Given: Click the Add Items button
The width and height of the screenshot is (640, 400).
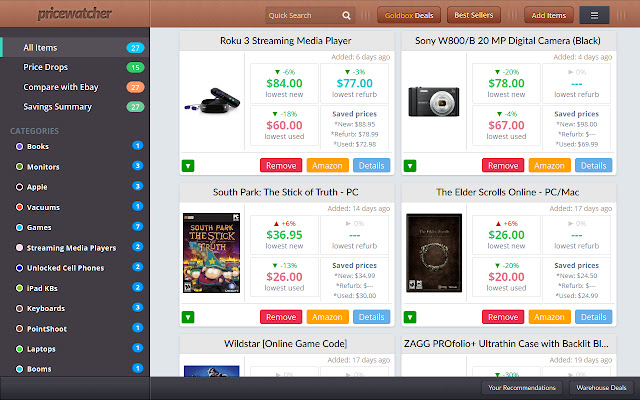Looking at the screenshot, I should tap(549, 16).
